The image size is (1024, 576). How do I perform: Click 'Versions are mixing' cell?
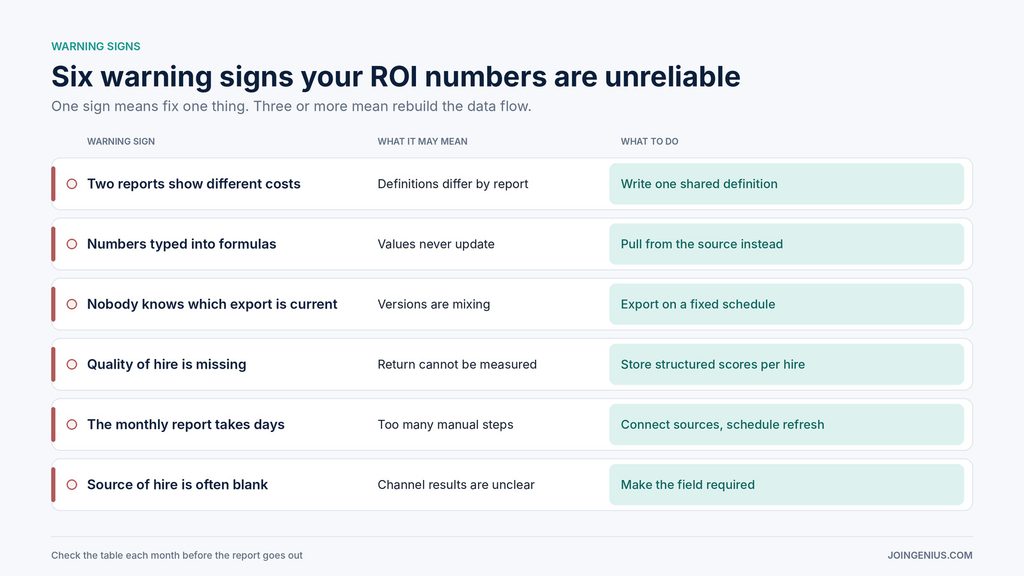coord(434,304)
